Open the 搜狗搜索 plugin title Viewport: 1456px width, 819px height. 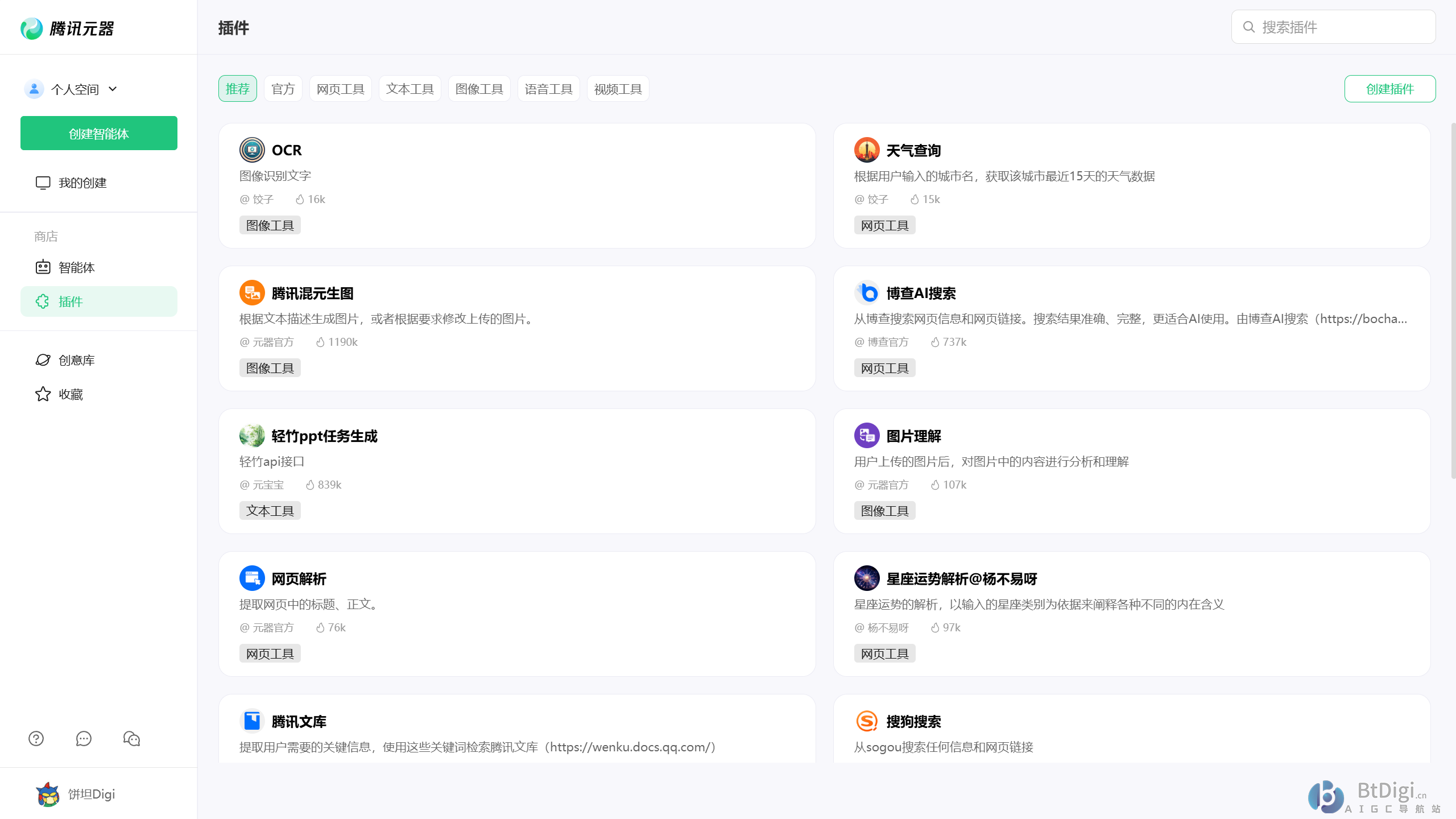pyautogui.click(x=913, y=721)
